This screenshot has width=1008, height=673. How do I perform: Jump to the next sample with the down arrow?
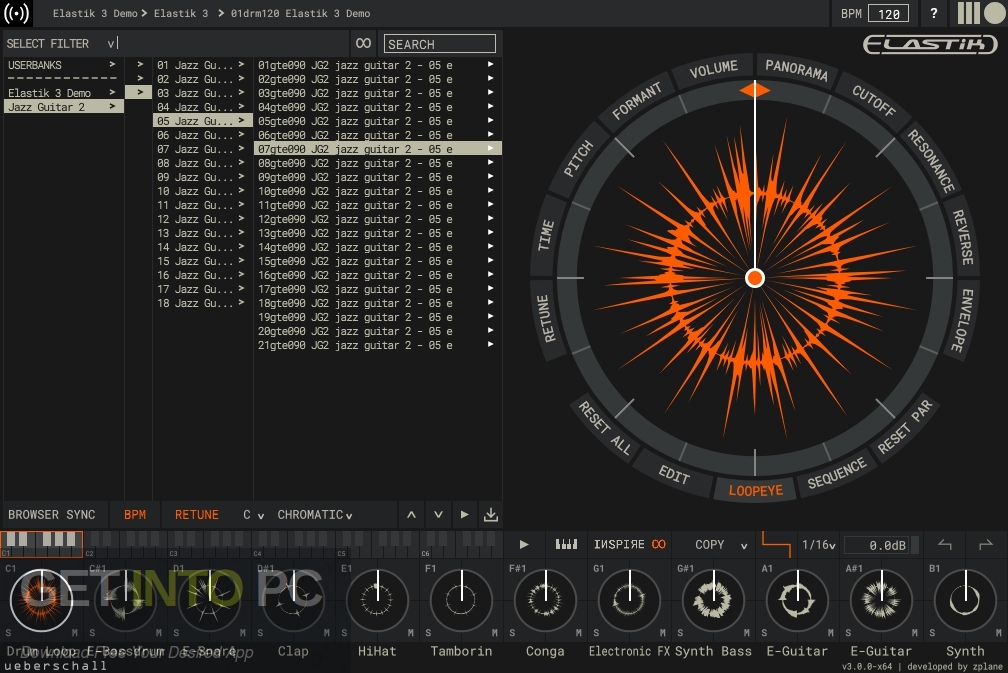point(438,515)
